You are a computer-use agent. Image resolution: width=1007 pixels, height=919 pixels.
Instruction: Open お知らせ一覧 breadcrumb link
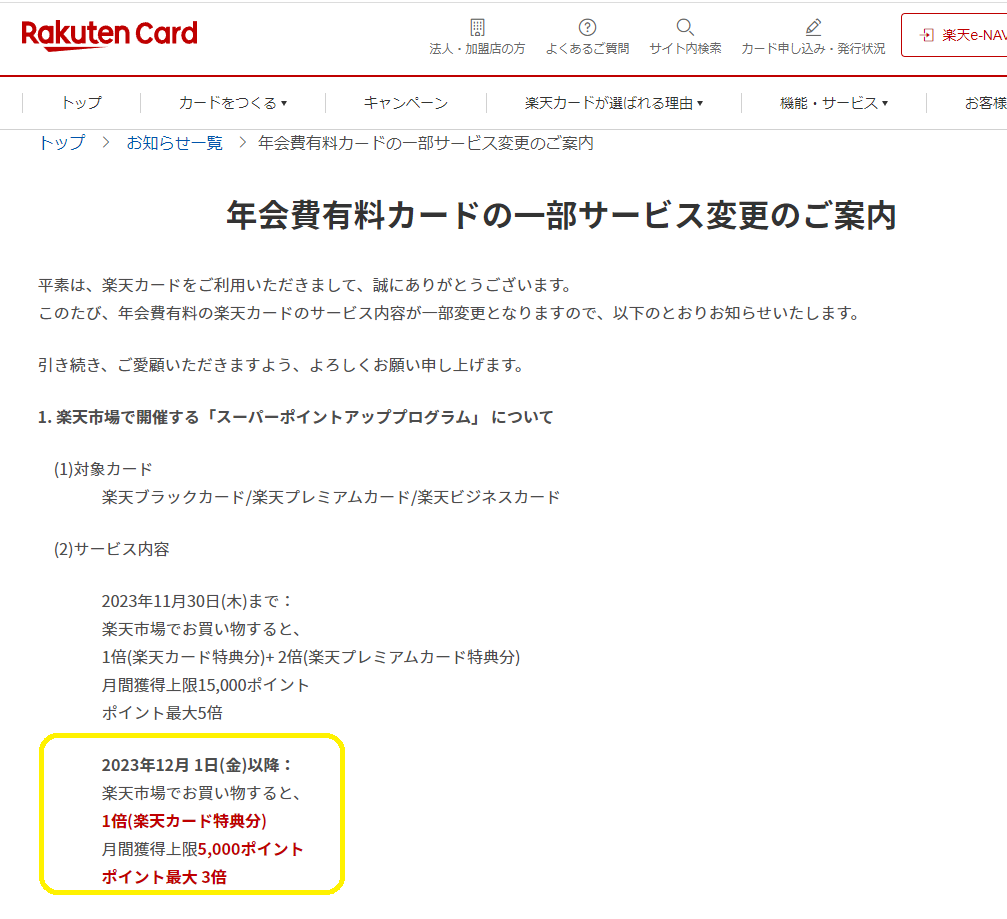pyautogui.click(x=175, y=143)
